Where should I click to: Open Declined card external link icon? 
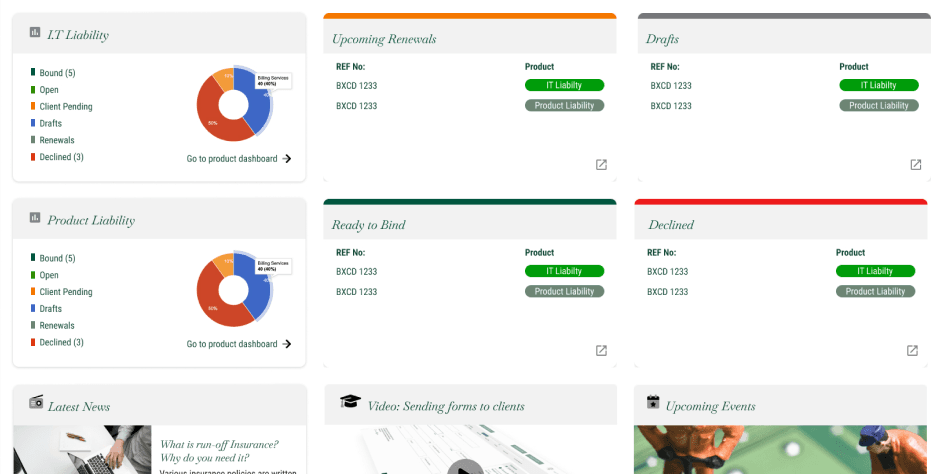point(912,351)
